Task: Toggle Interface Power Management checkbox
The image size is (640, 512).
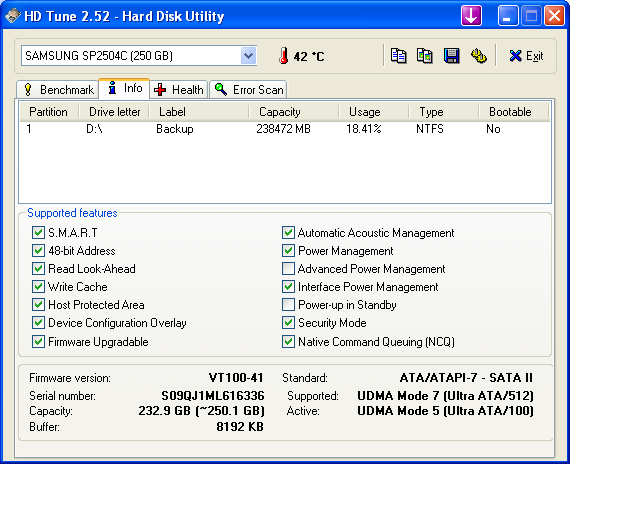Action: (x=288, y=287)
